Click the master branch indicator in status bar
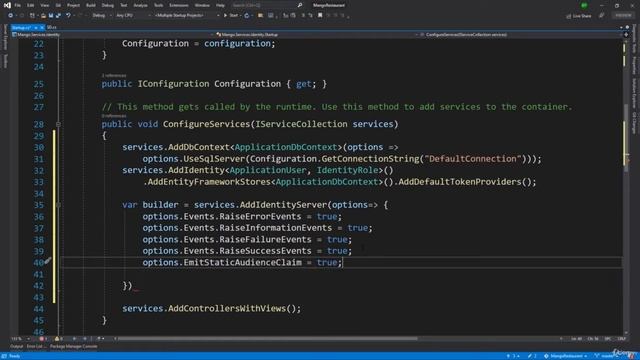 click(x=606, y=356)
